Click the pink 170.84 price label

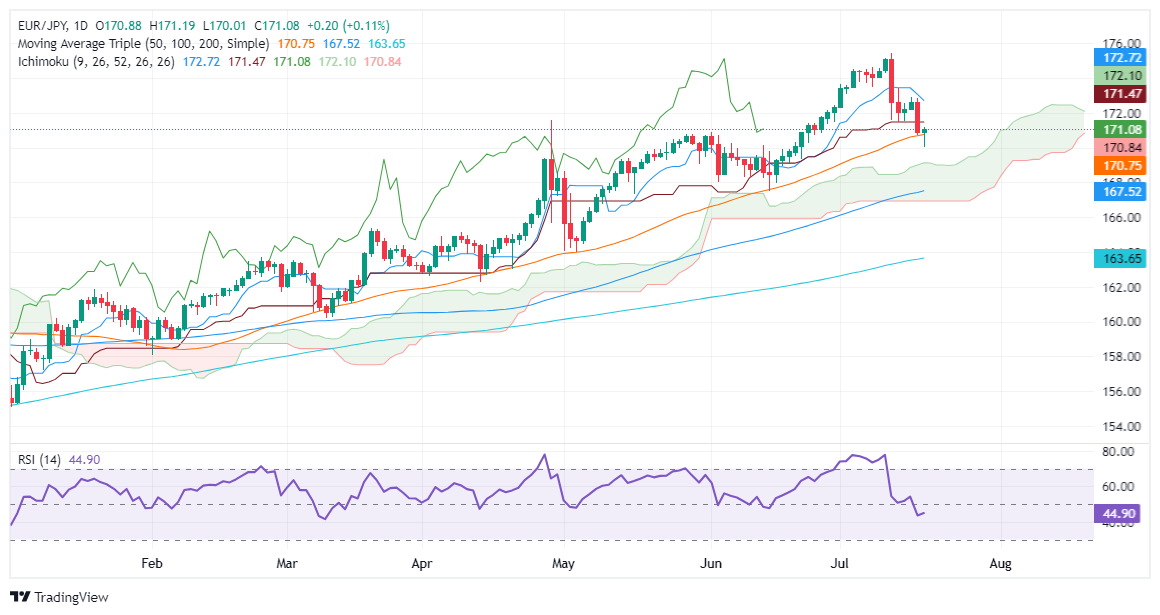[1119, 147]
